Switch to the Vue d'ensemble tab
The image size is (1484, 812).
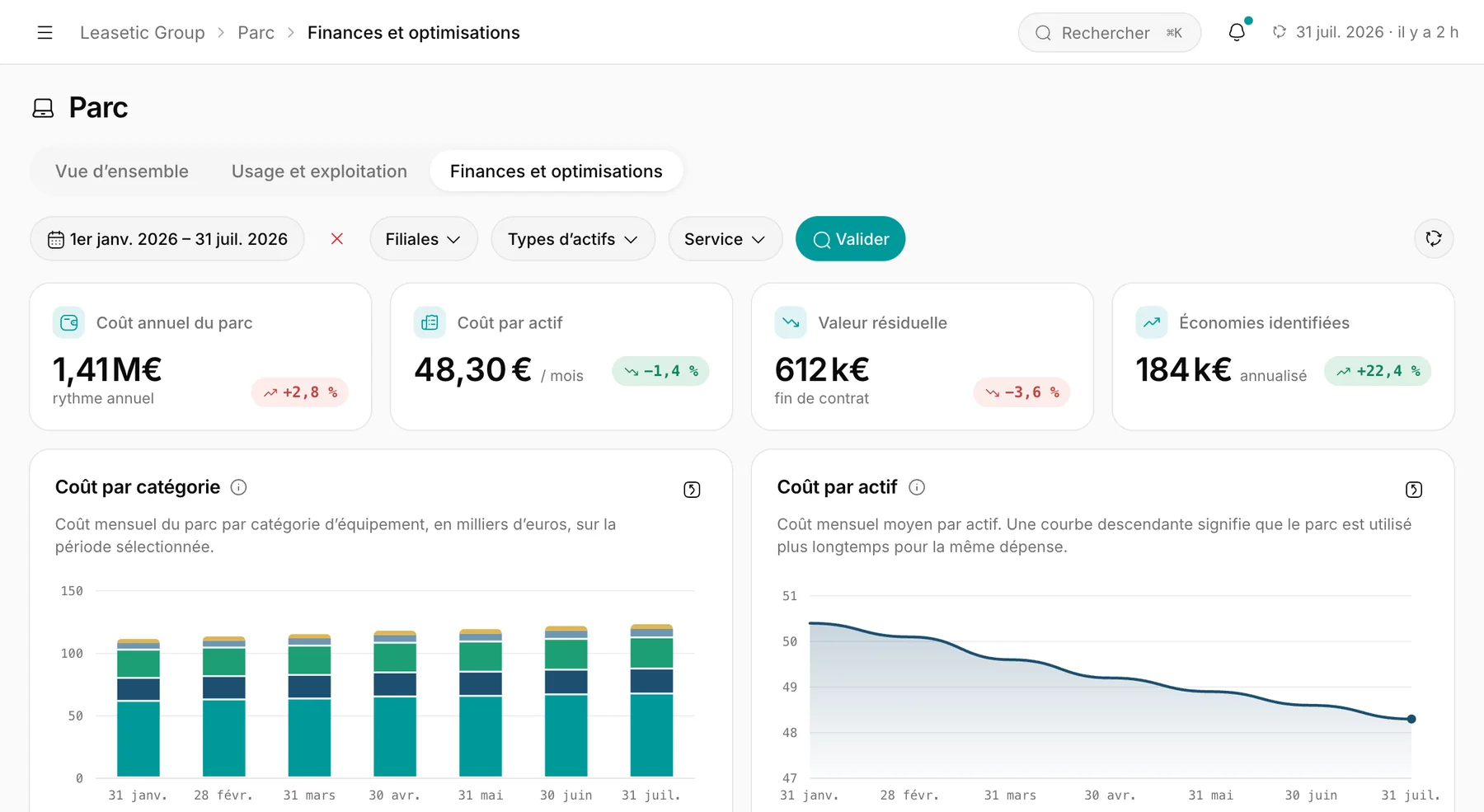122,171
